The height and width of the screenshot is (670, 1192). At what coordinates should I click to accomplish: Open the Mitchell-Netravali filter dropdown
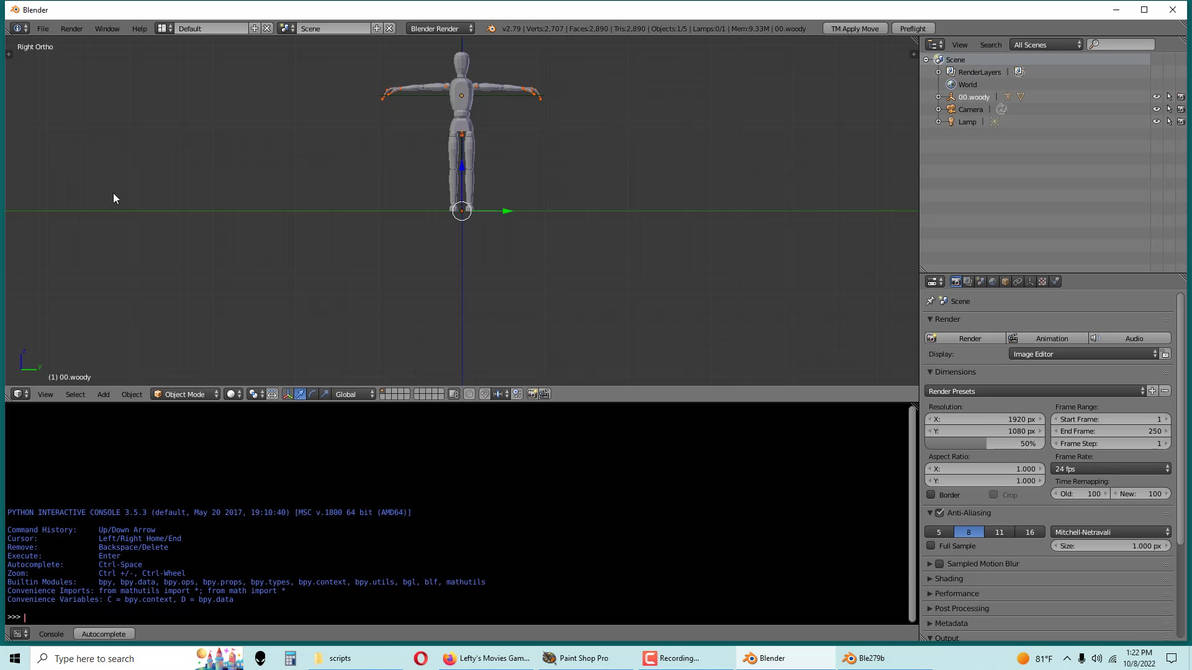pyautogui.click(x=1112, y=532)
